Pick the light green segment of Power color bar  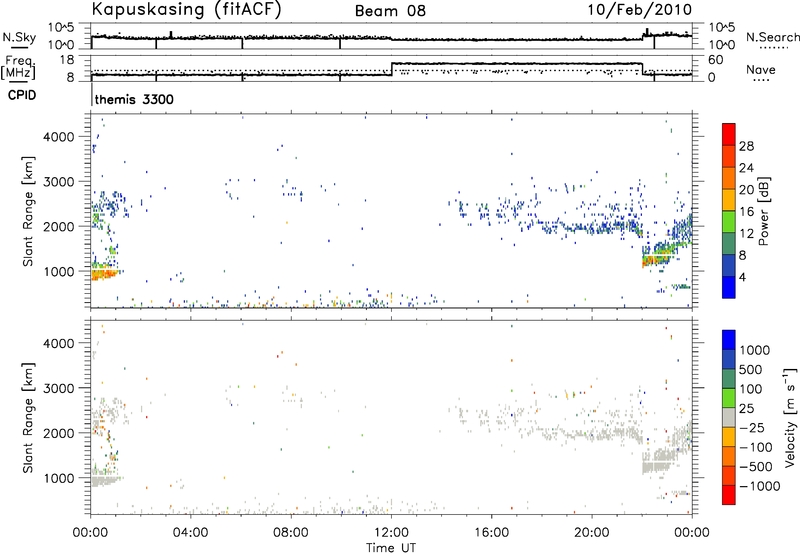click(729, 221)
